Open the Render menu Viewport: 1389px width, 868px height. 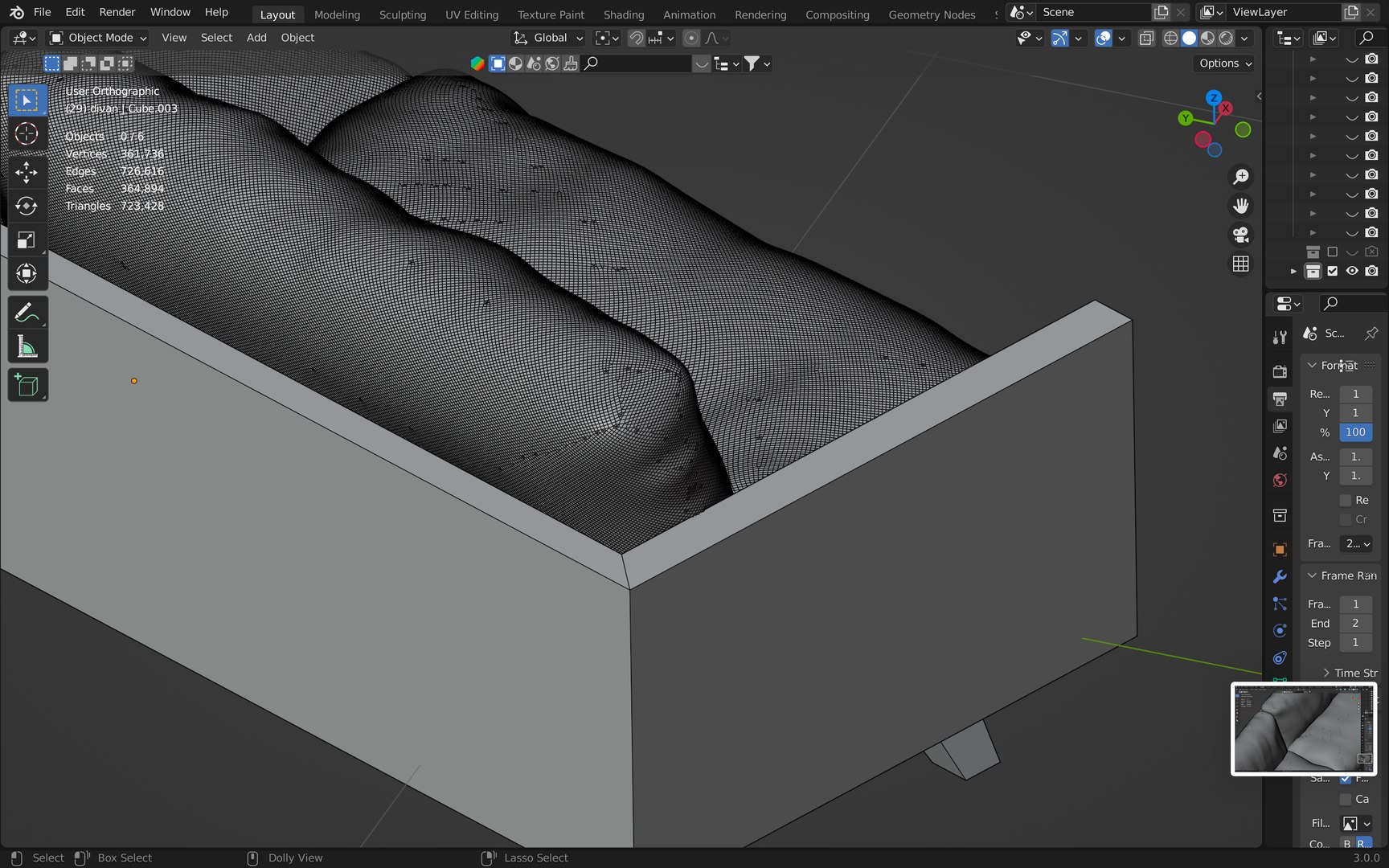tap(117, 12)
